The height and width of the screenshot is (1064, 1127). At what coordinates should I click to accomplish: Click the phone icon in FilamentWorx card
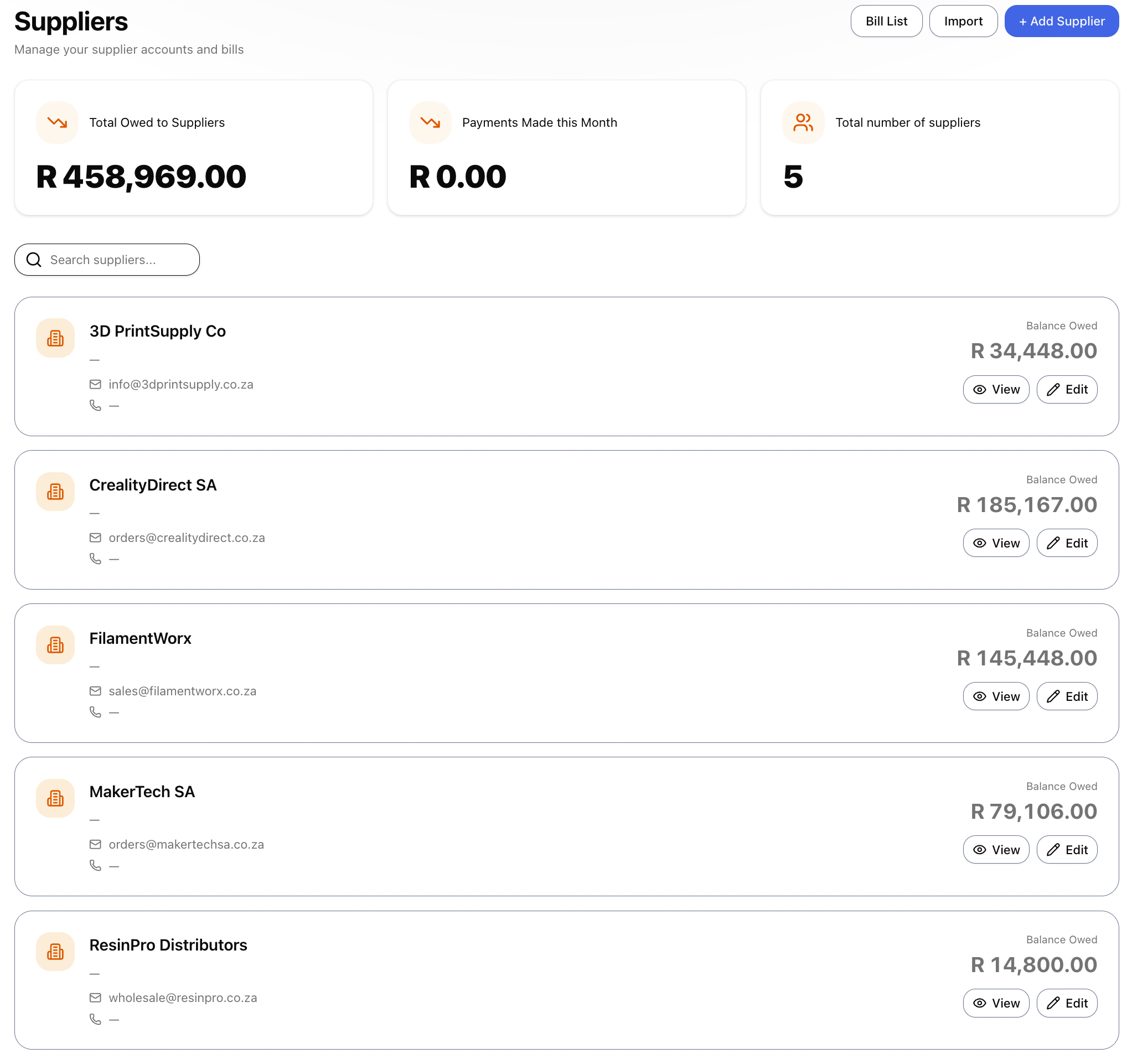(x=95, y=712)
